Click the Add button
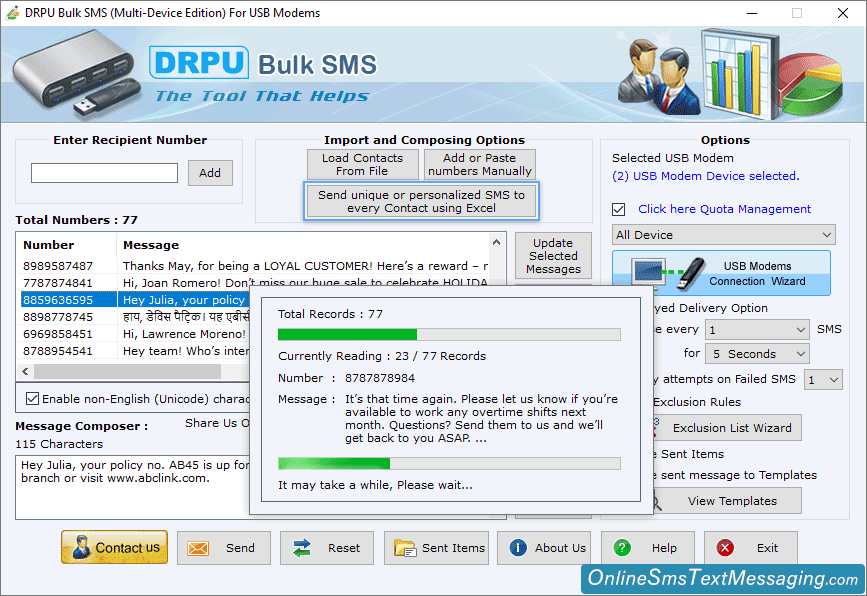Image resolution: width=867 pixels, height=596 pixels. 210,173
